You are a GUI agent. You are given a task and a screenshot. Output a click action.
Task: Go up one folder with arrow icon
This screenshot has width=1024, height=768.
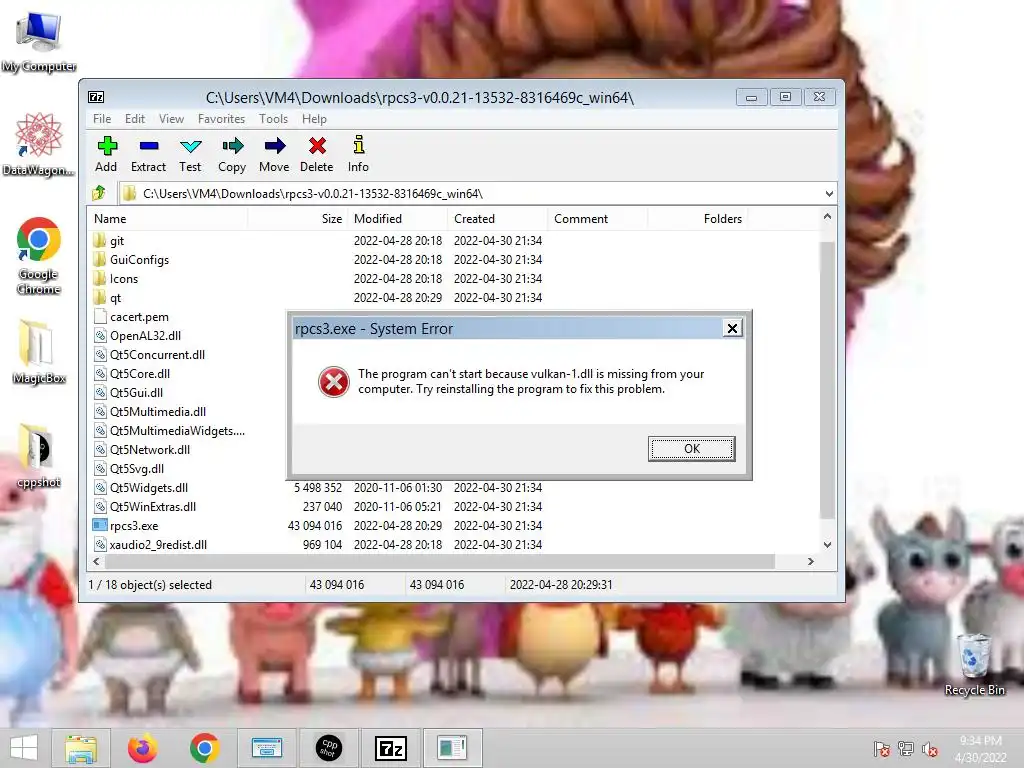click(x=99, y=193)
